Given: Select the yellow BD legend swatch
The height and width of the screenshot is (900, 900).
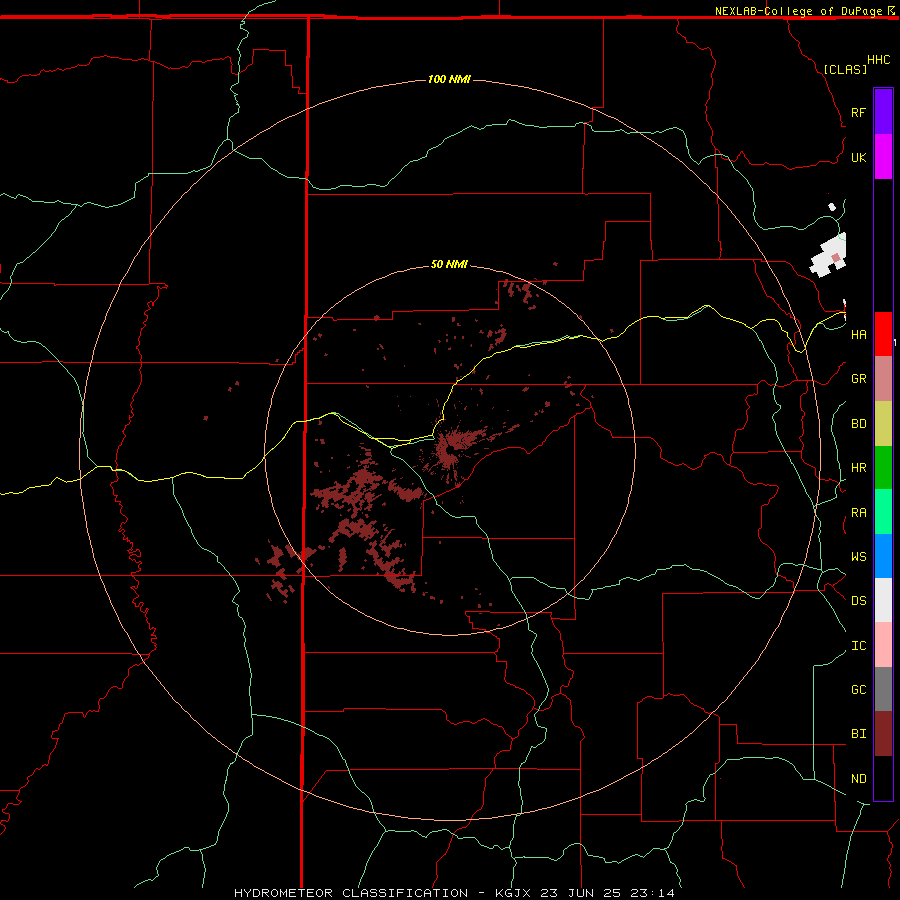Looking at the screenshot, I should (883, 423).
